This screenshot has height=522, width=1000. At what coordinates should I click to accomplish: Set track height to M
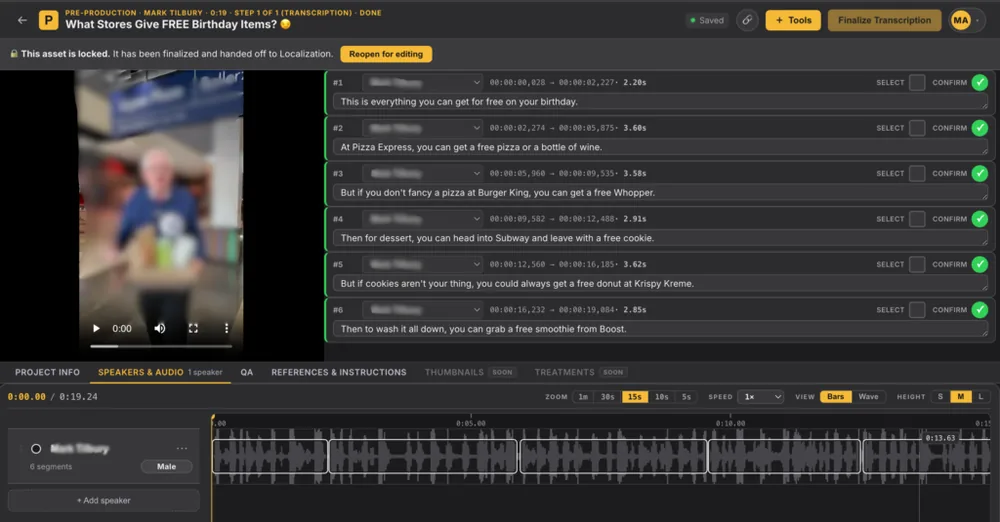(960, 397)
